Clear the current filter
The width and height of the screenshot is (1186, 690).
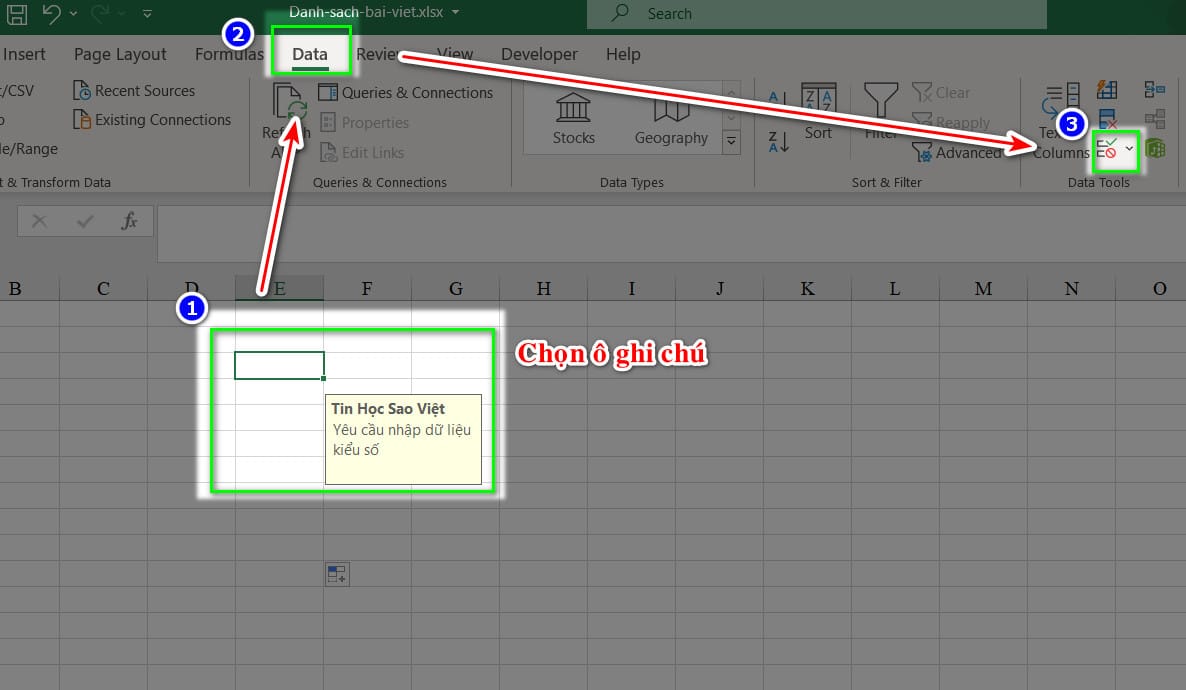941,92
